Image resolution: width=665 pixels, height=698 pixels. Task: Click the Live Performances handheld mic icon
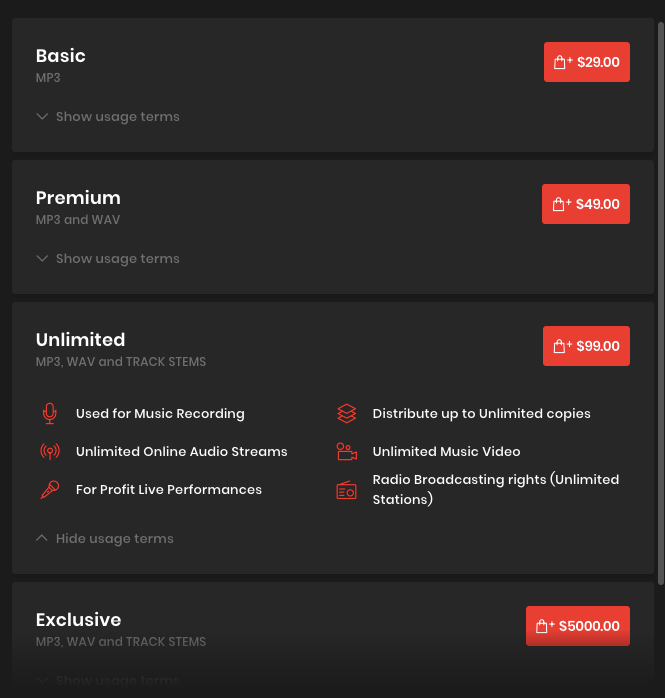pyautogui.click(x=49, y=489)
